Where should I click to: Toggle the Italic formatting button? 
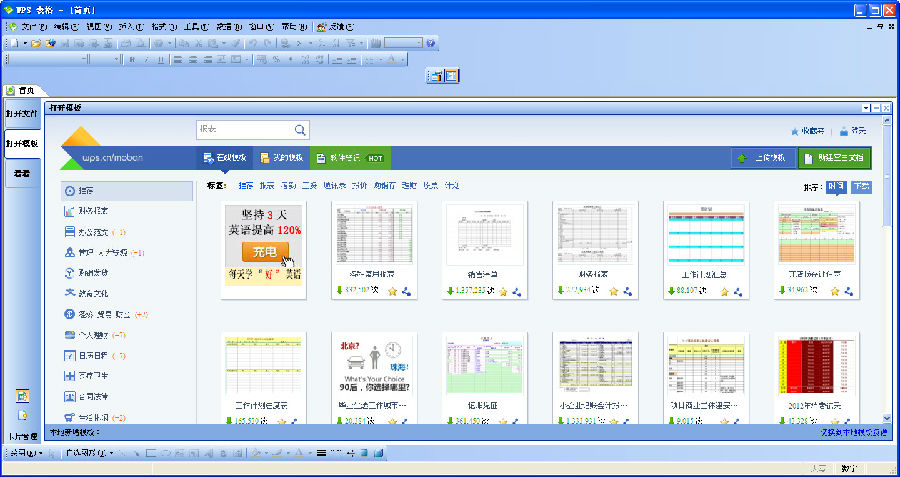pyautogui.click(x=146, y=60)
